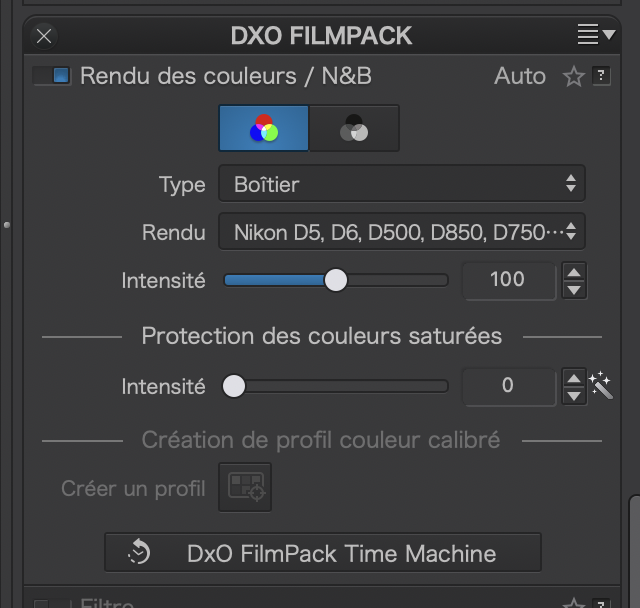Viewport: 640px width, 608px height.
Task: Click the DXO FILMPACK panel title
Action: click(321, 36)
